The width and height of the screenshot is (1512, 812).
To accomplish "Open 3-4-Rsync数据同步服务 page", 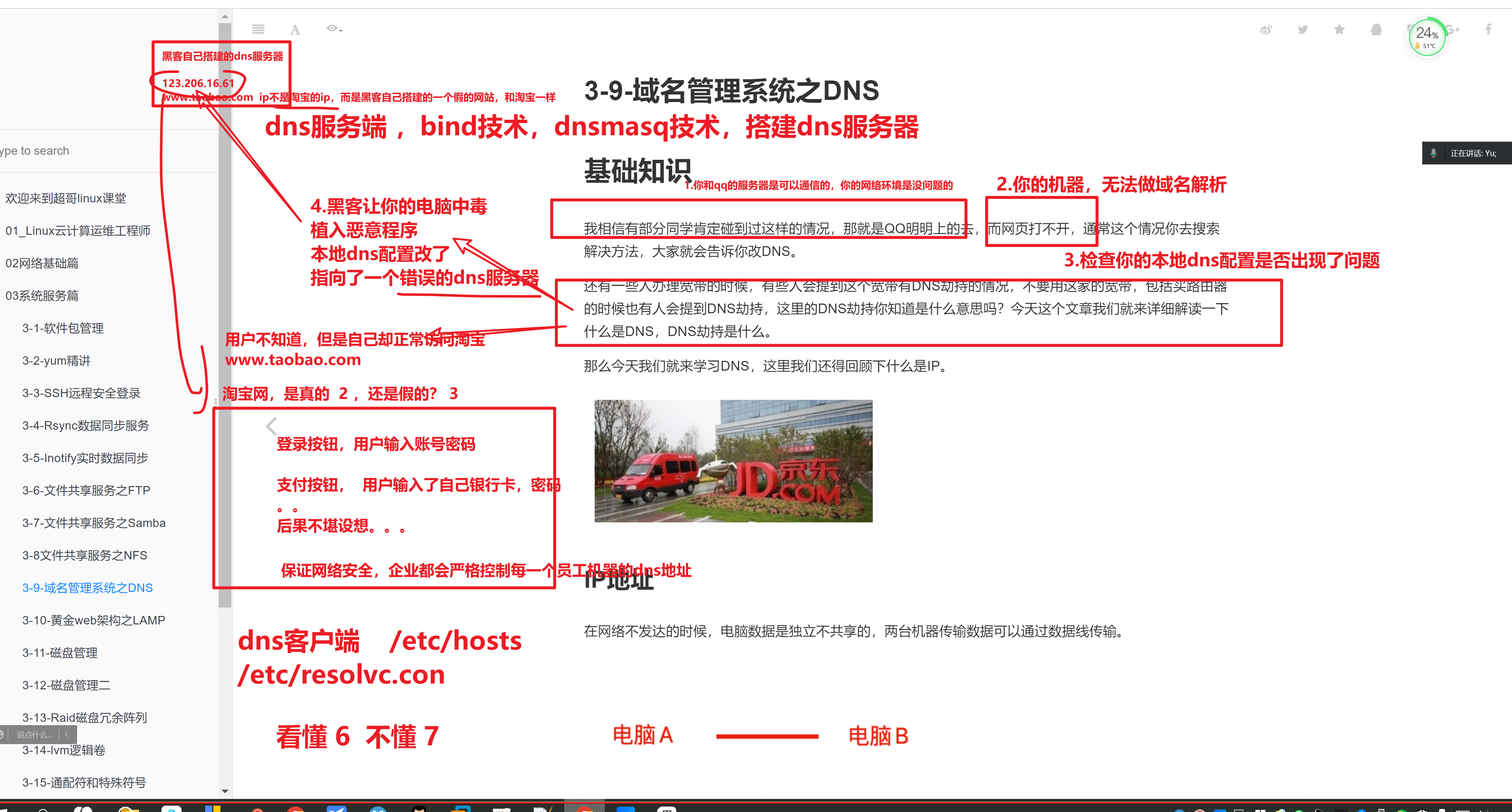I will 86,425.
